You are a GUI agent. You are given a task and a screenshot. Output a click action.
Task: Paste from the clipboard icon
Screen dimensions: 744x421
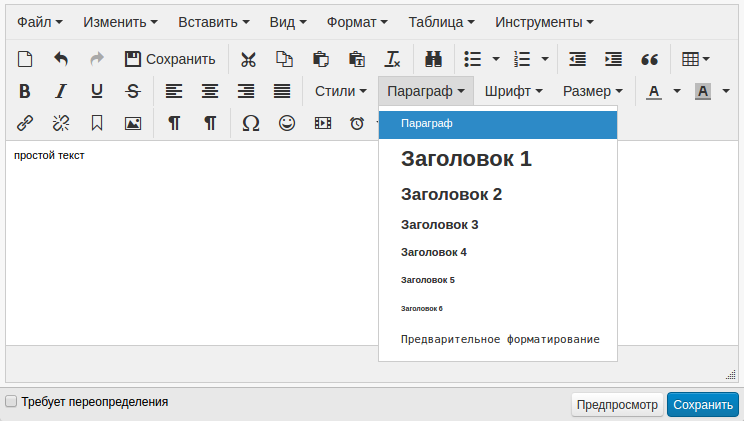point(320,59)
